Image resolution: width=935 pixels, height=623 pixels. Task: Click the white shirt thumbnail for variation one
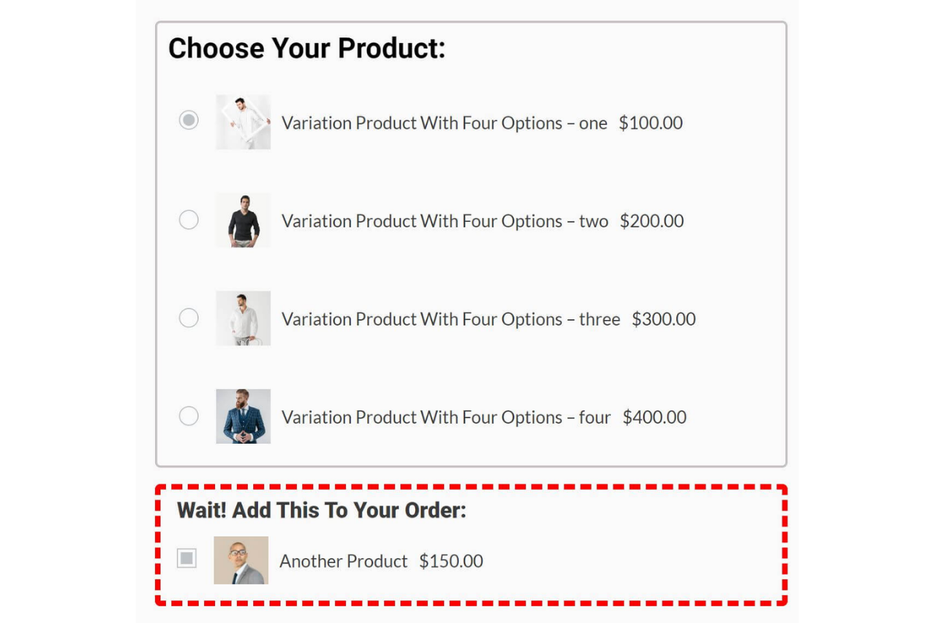click(x=242, y=121)
